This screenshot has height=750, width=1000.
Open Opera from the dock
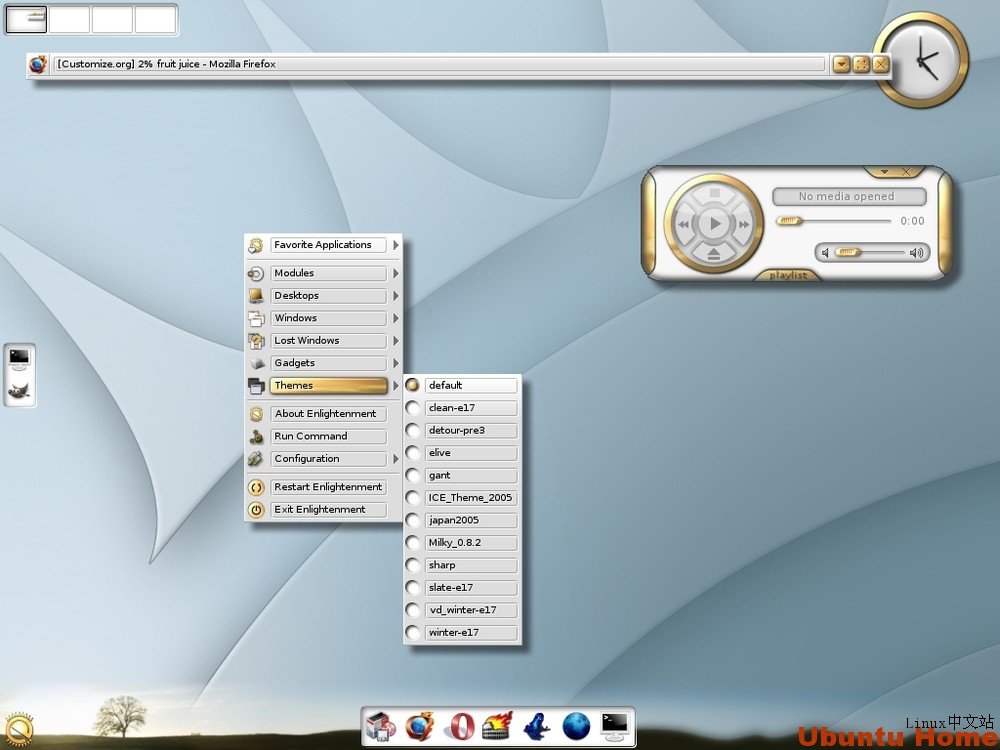pos(461,727)
